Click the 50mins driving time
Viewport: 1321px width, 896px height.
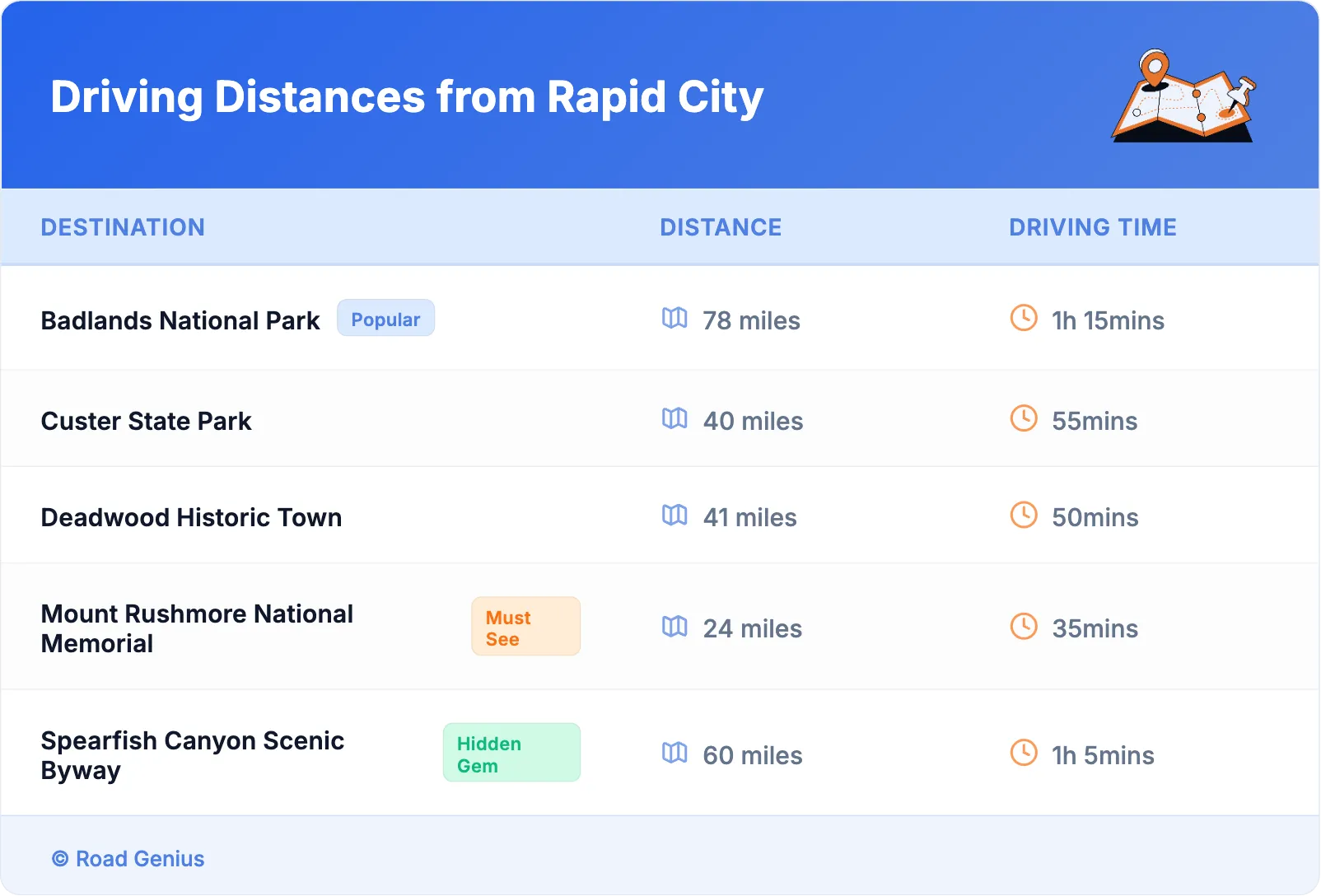pos(1095,517)
